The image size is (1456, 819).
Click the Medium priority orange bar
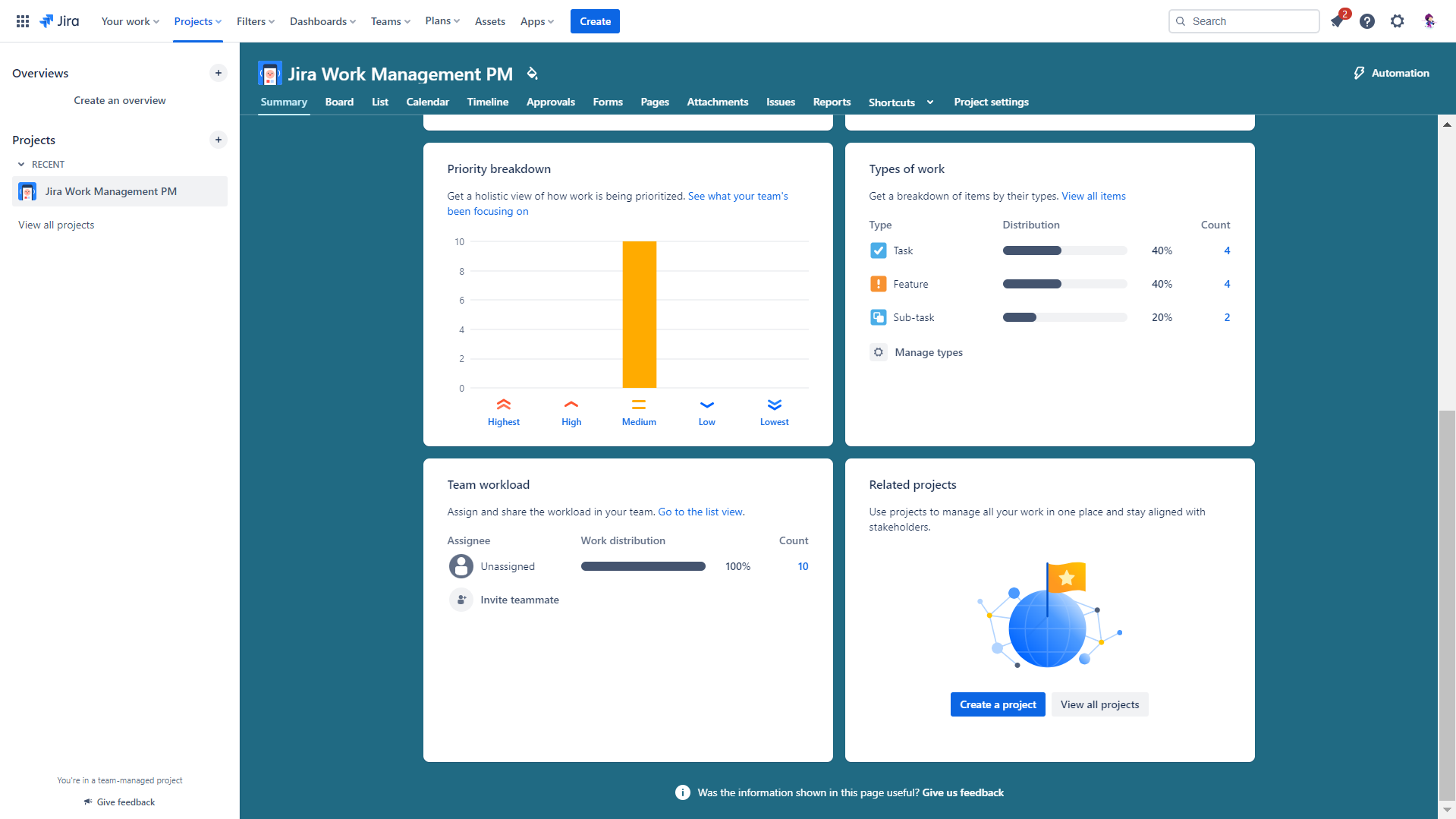(640, 314)
